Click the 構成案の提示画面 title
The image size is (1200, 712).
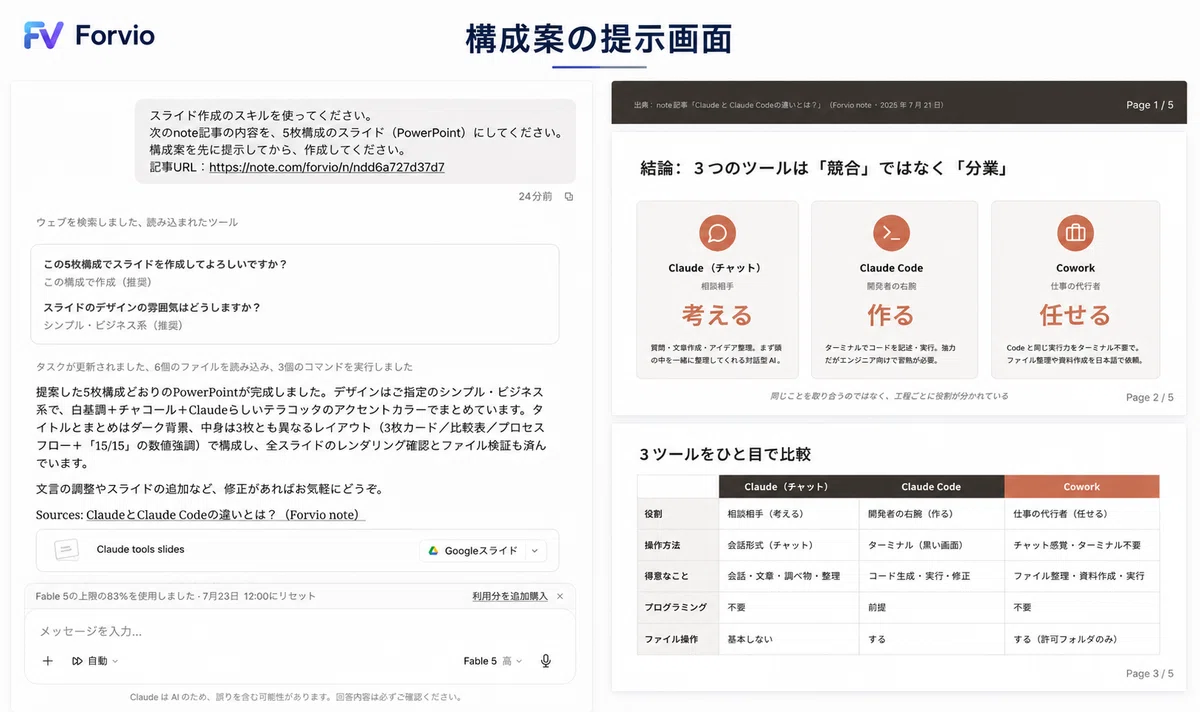[x=599, y=38]
